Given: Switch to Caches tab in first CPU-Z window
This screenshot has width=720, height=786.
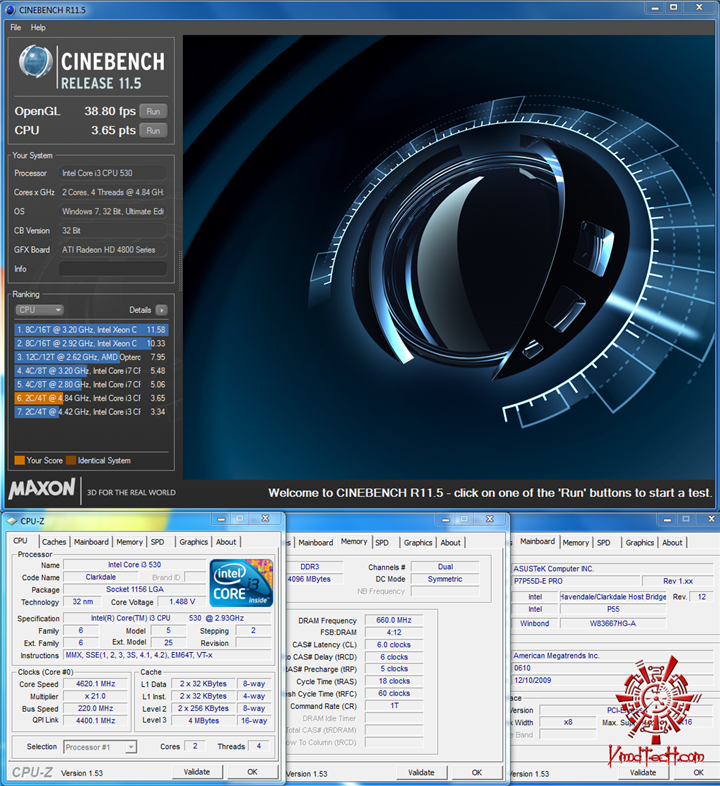Looking at the screenshot, I should (x=54, y=542).
